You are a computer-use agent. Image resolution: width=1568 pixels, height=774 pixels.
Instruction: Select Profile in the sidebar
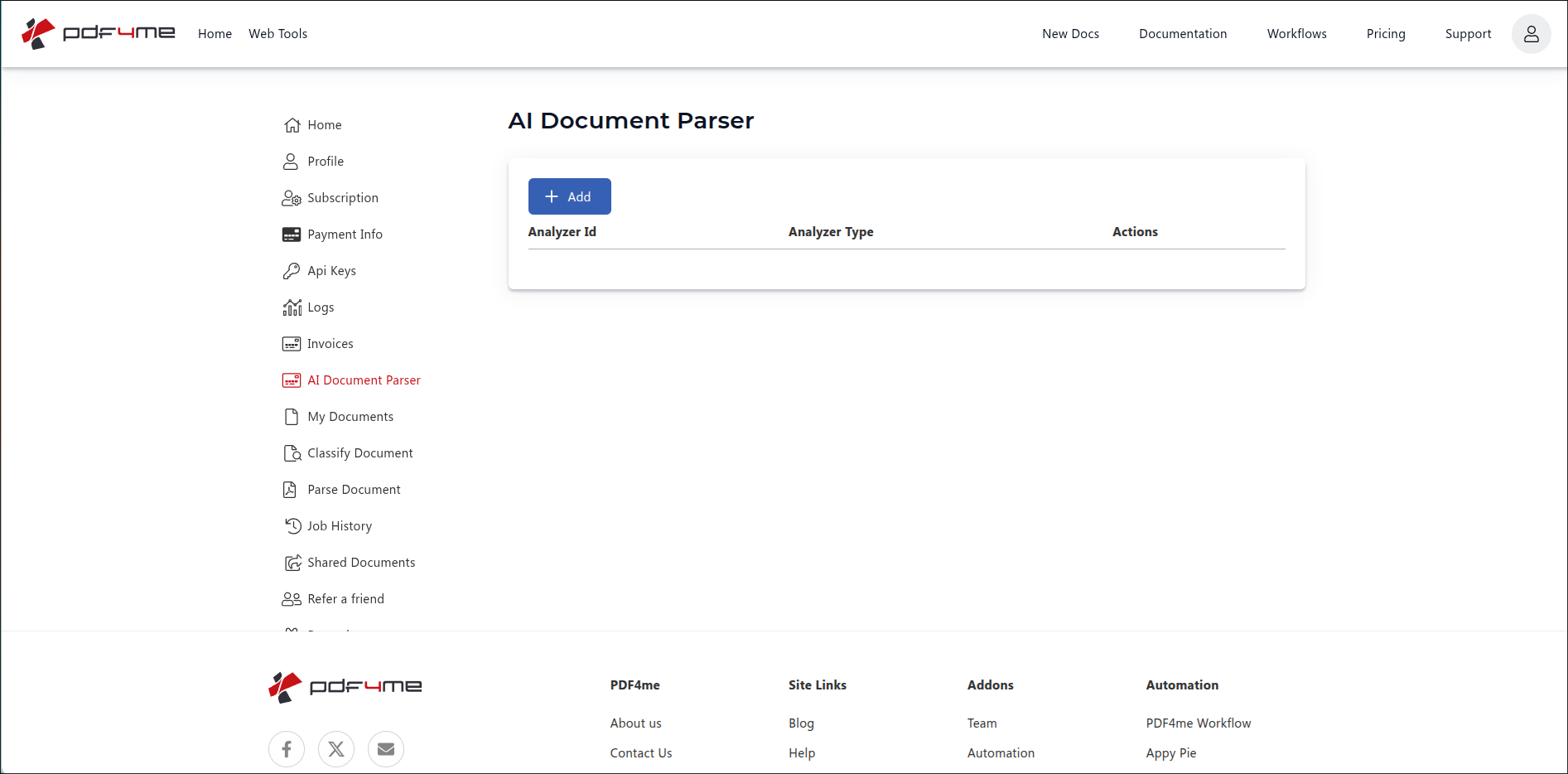click(x=326, y=162)
